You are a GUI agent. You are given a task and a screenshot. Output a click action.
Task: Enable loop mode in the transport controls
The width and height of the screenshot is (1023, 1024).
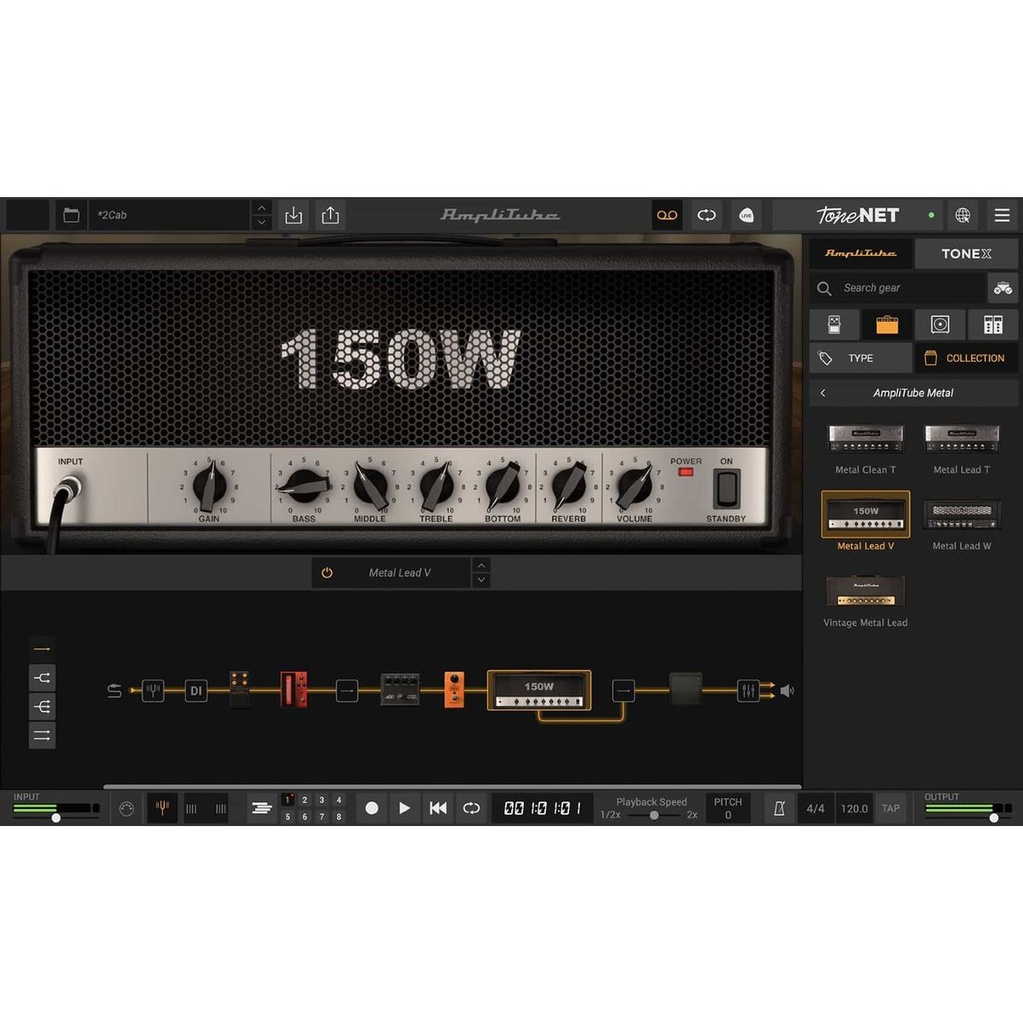[x=471, y=808]
